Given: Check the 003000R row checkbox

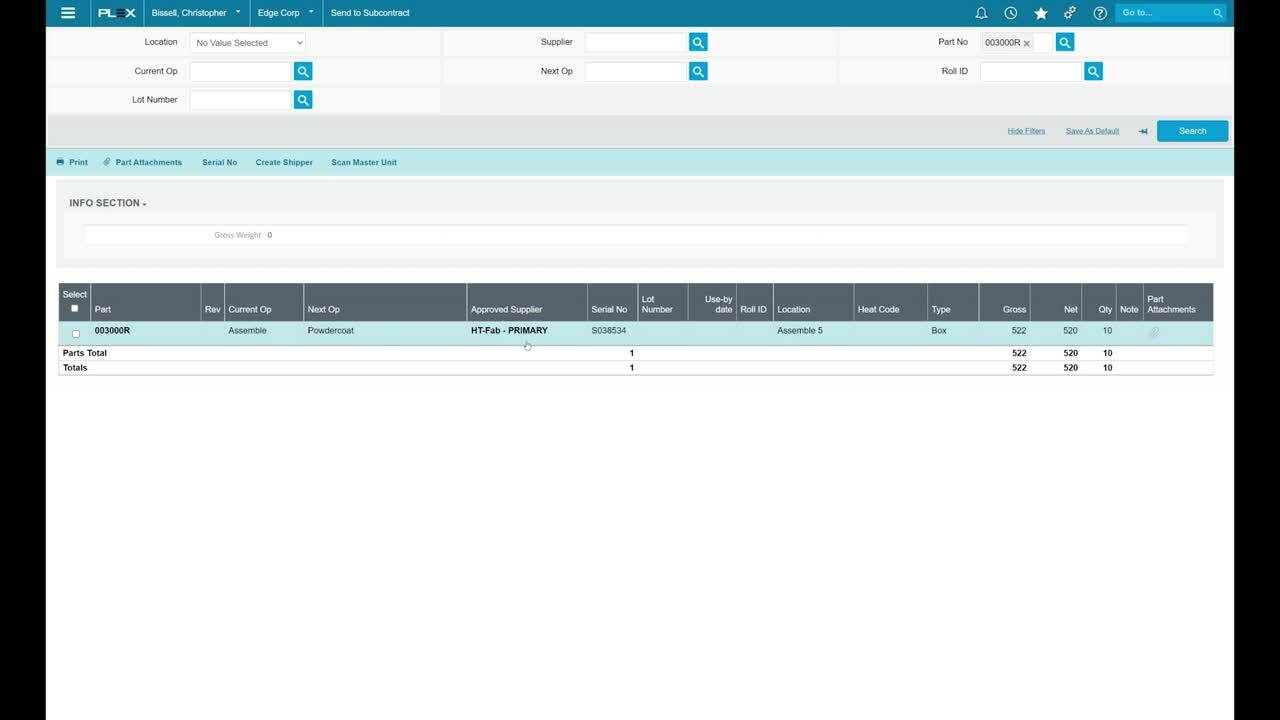Looking at the screenshot, I should [x=76, y=334].
